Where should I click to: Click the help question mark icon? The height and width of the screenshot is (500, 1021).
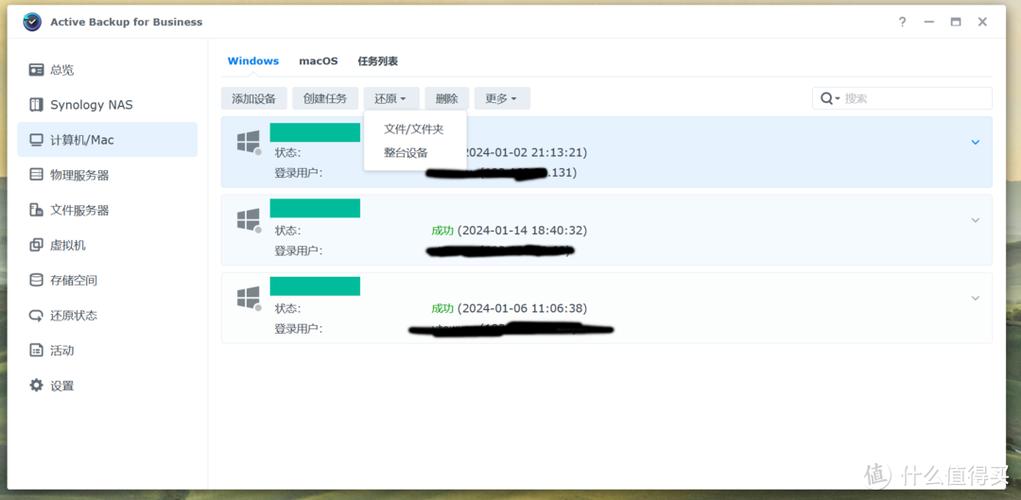pos(902,22)
